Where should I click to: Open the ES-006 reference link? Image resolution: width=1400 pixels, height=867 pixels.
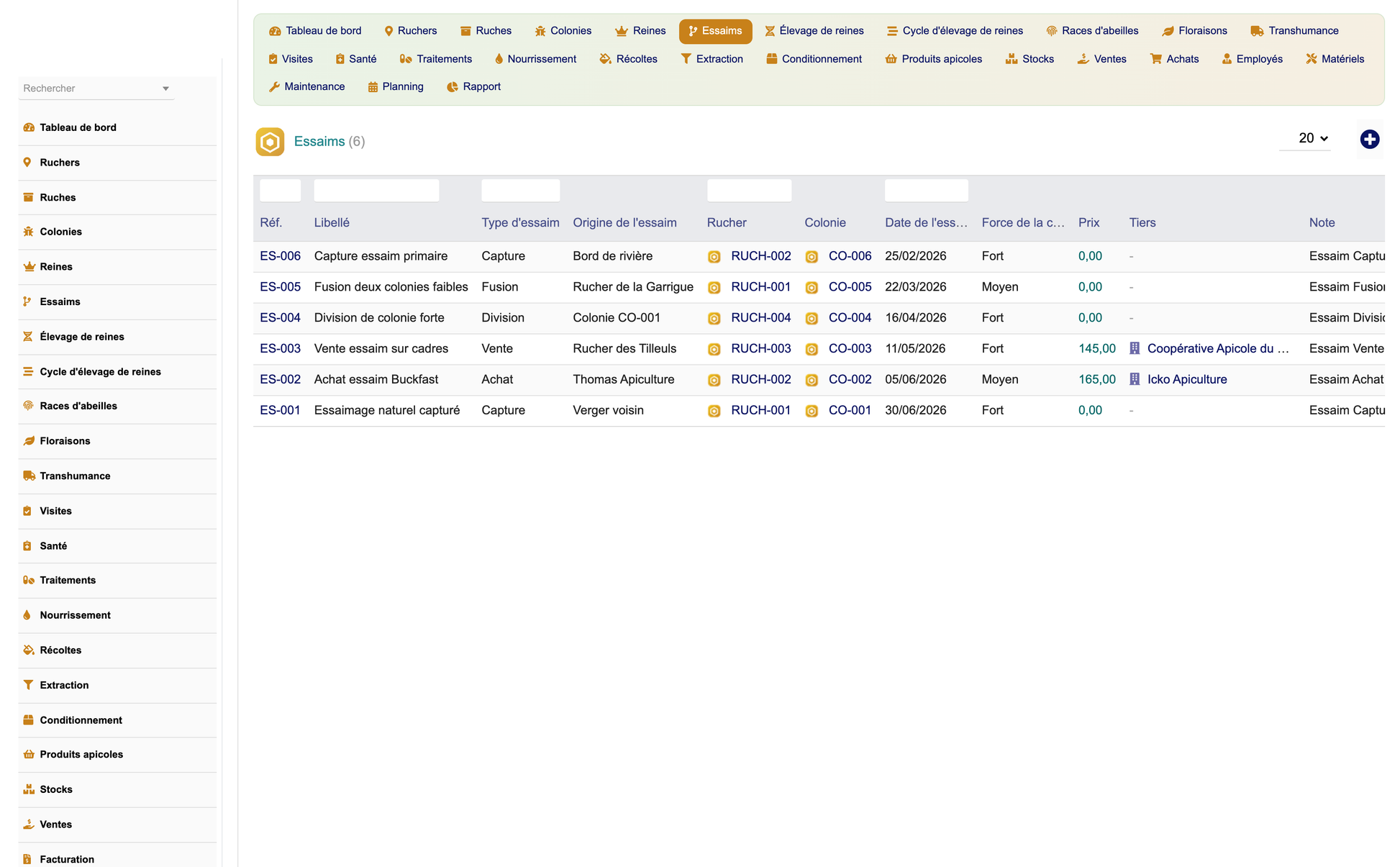(x=280, y=256)
